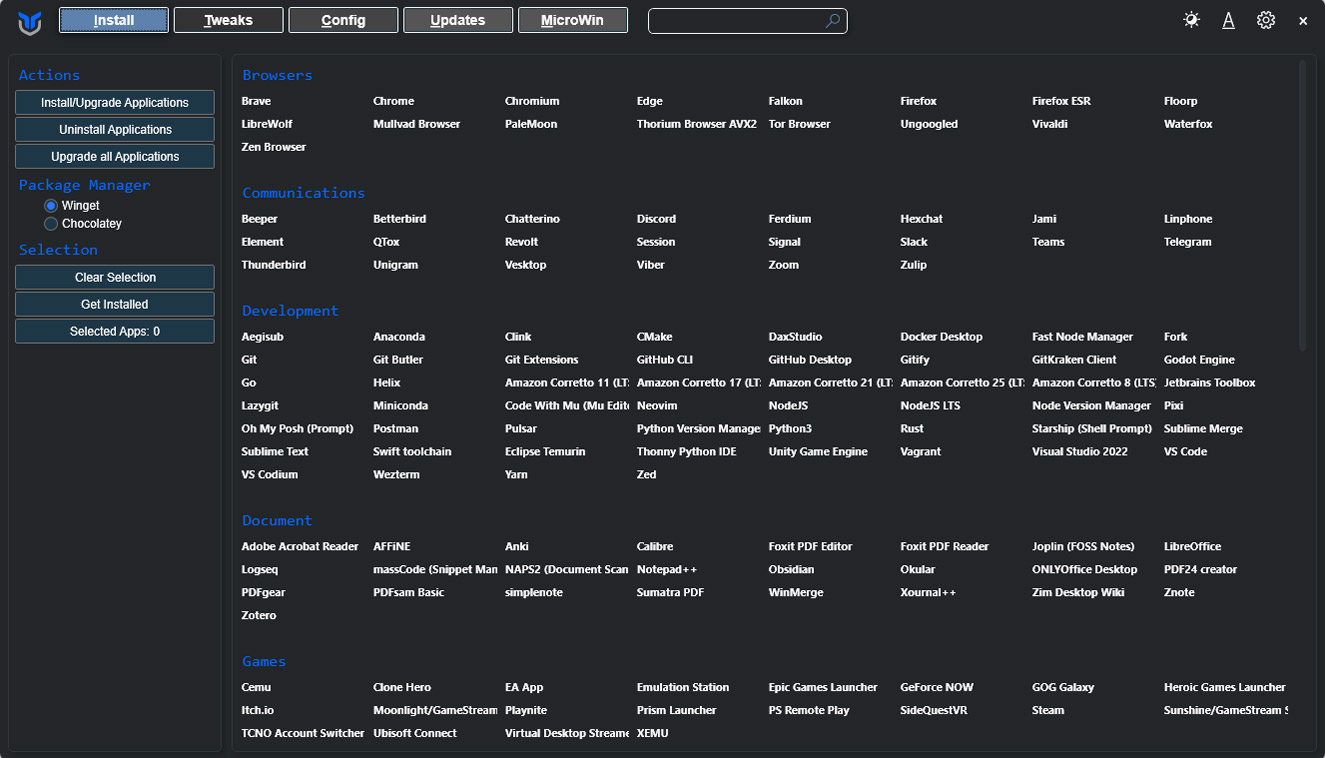Collapse the Document category header

click(x=277, y=521)
